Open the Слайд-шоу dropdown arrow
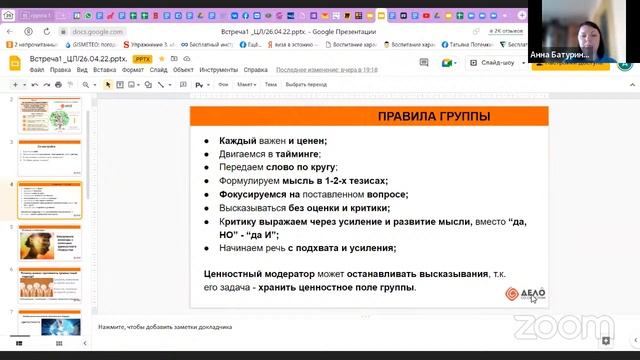This screenshot has width=640, height=360. click(523, 63)
